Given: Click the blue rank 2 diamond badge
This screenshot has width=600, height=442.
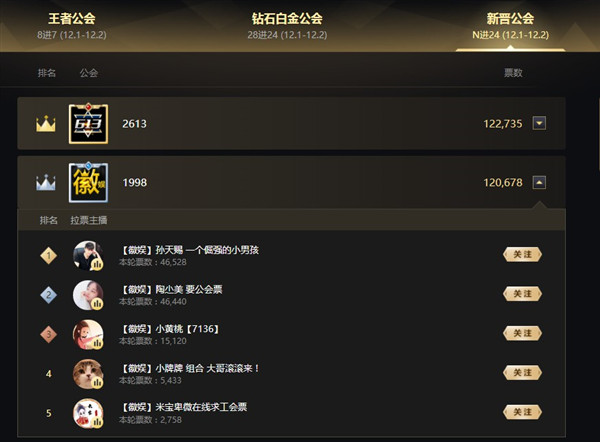Looking at the screenshot, I should (49, 295).
